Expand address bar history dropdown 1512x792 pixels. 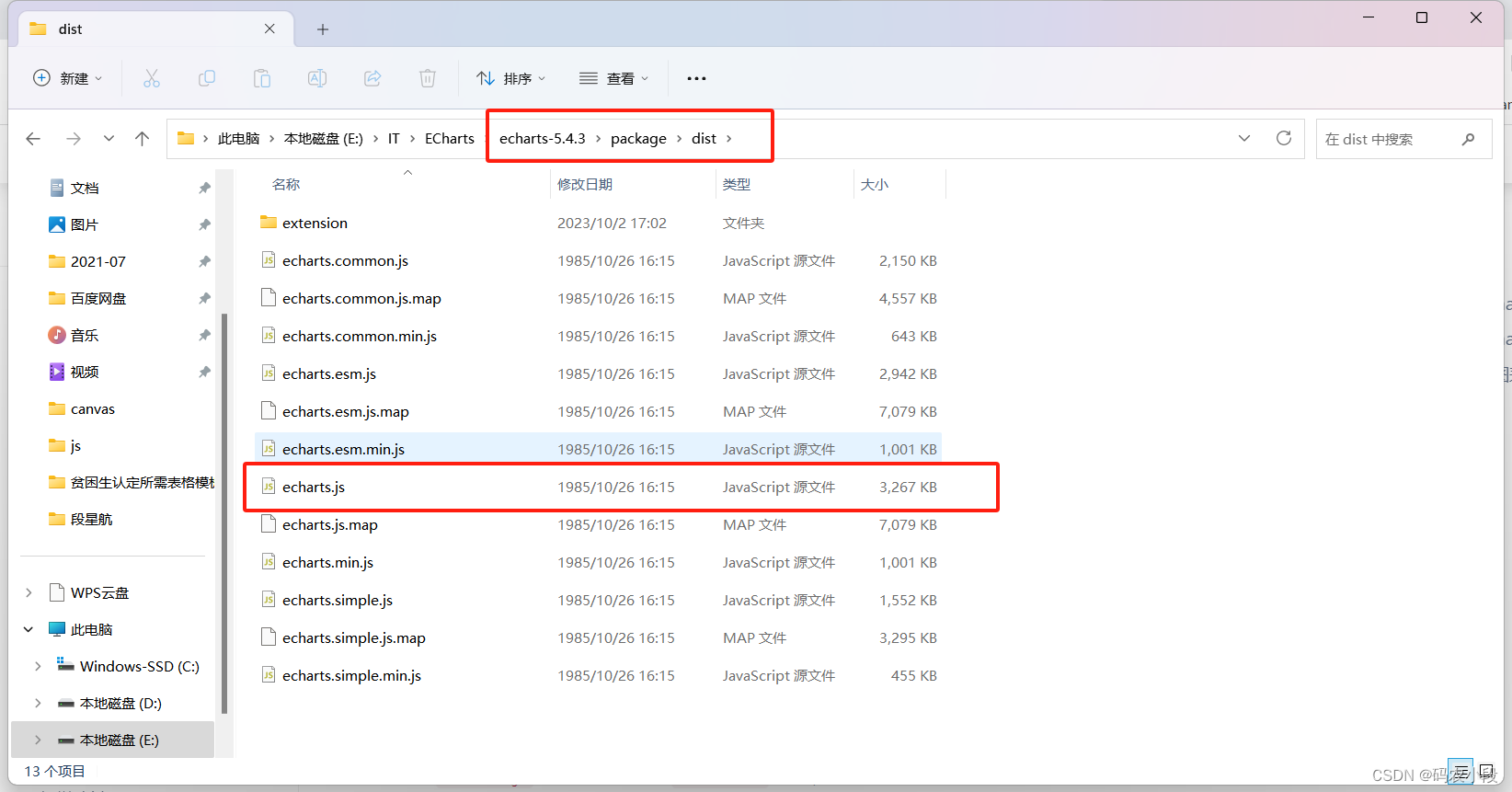pos(1244,138)
